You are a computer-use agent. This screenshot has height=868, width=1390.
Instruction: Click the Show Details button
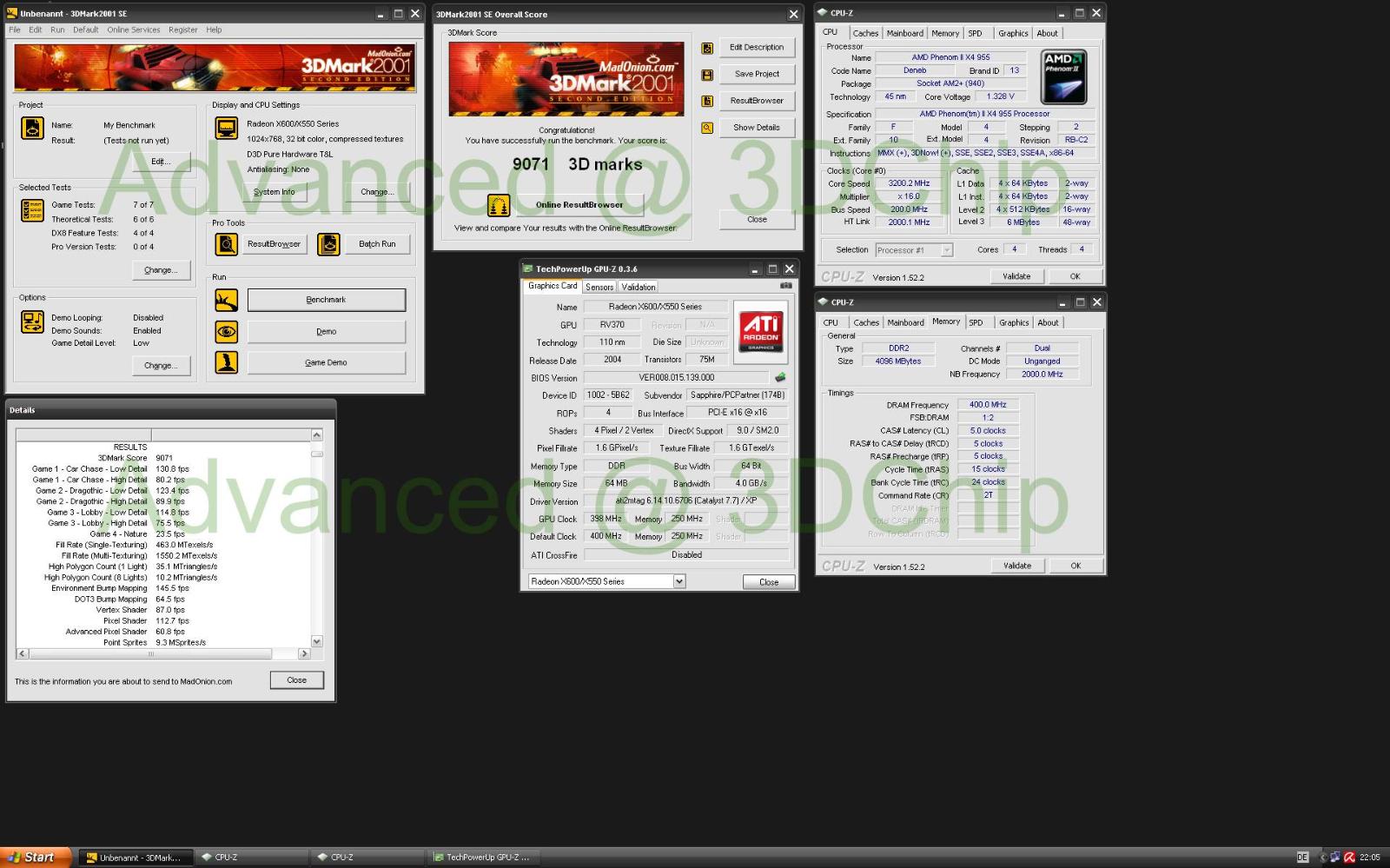757,128
